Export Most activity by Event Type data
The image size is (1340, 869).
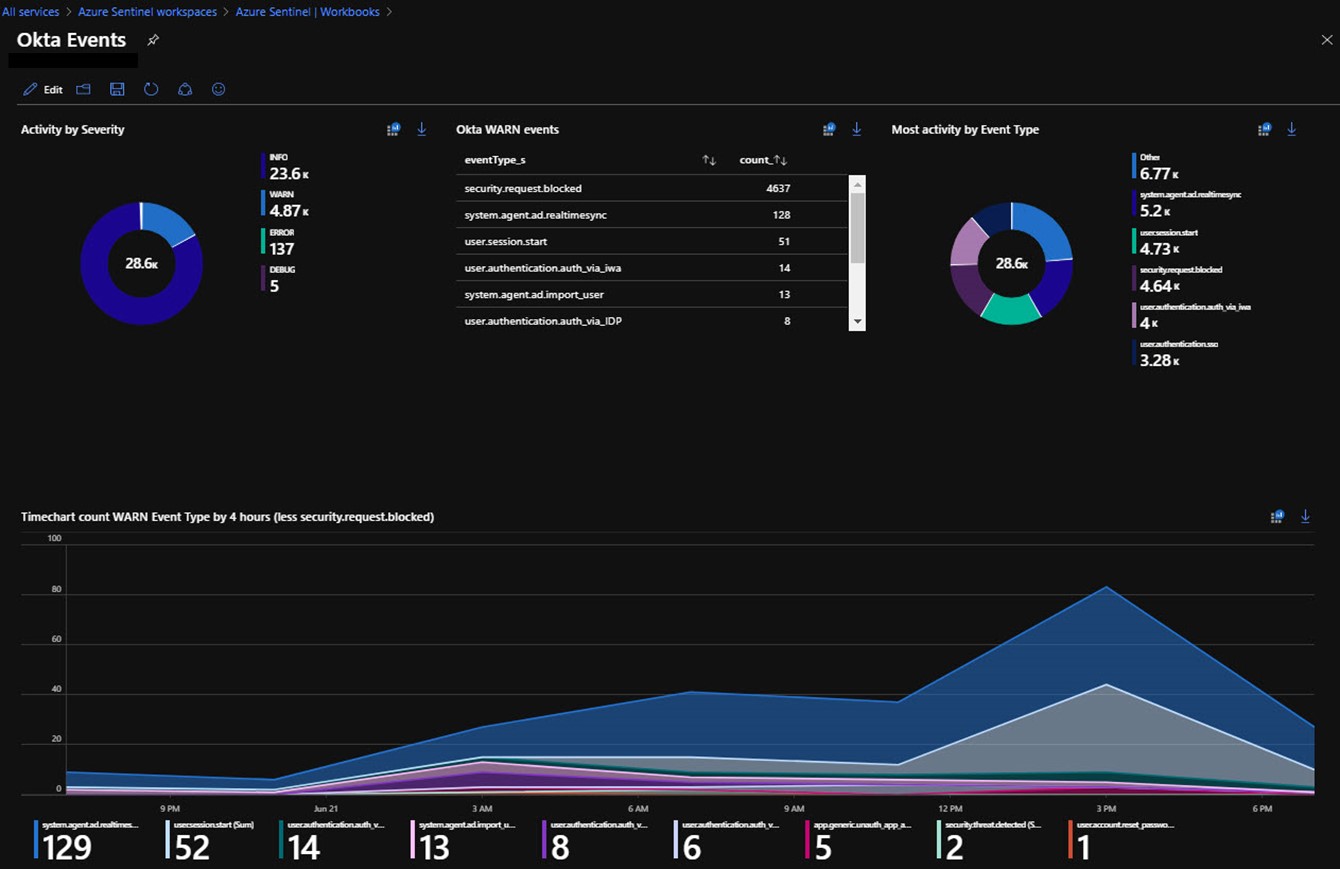point(1291,129)
